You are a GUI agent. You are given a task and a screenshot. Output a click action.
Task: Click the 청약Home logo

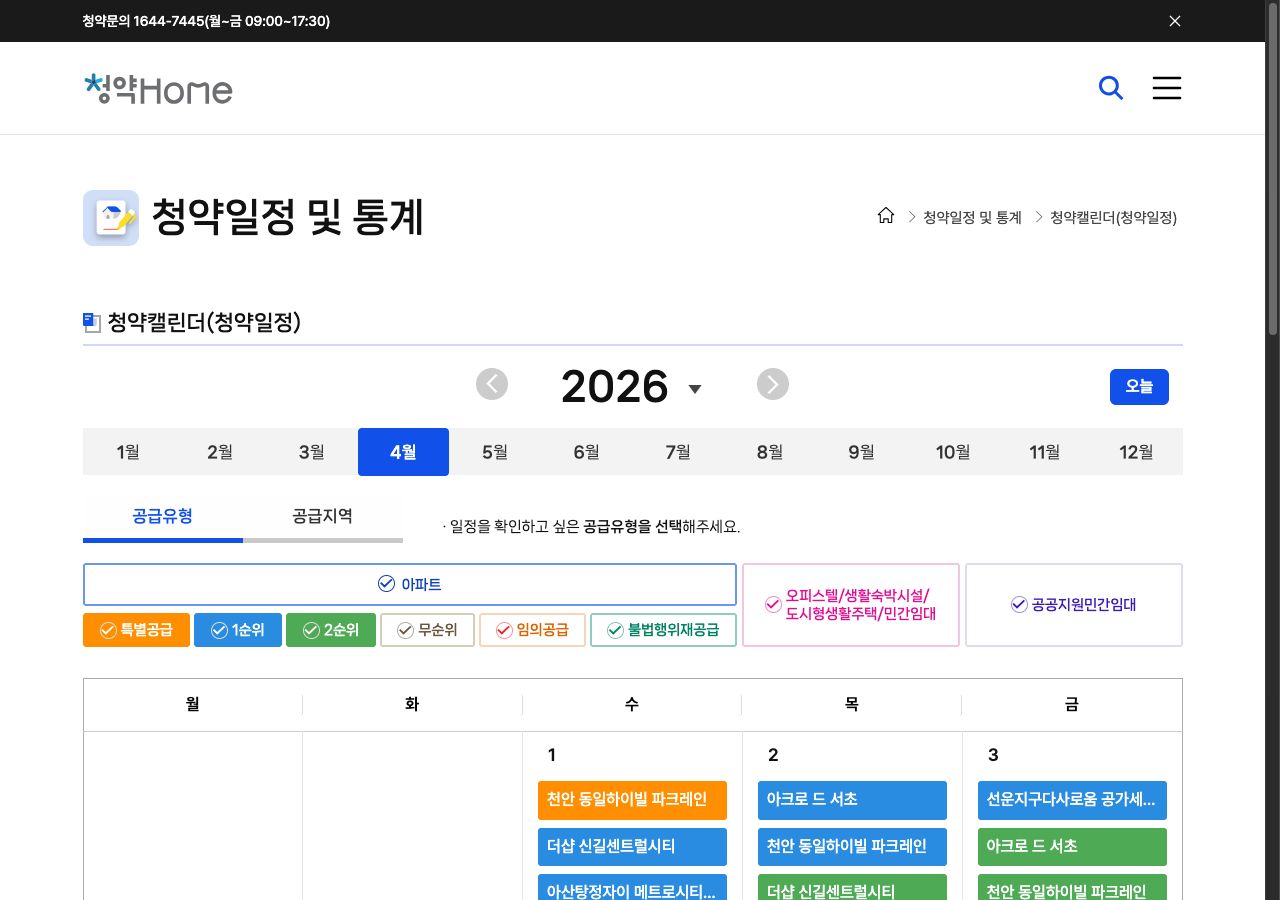pyautogui.click(x=158, y=89)
